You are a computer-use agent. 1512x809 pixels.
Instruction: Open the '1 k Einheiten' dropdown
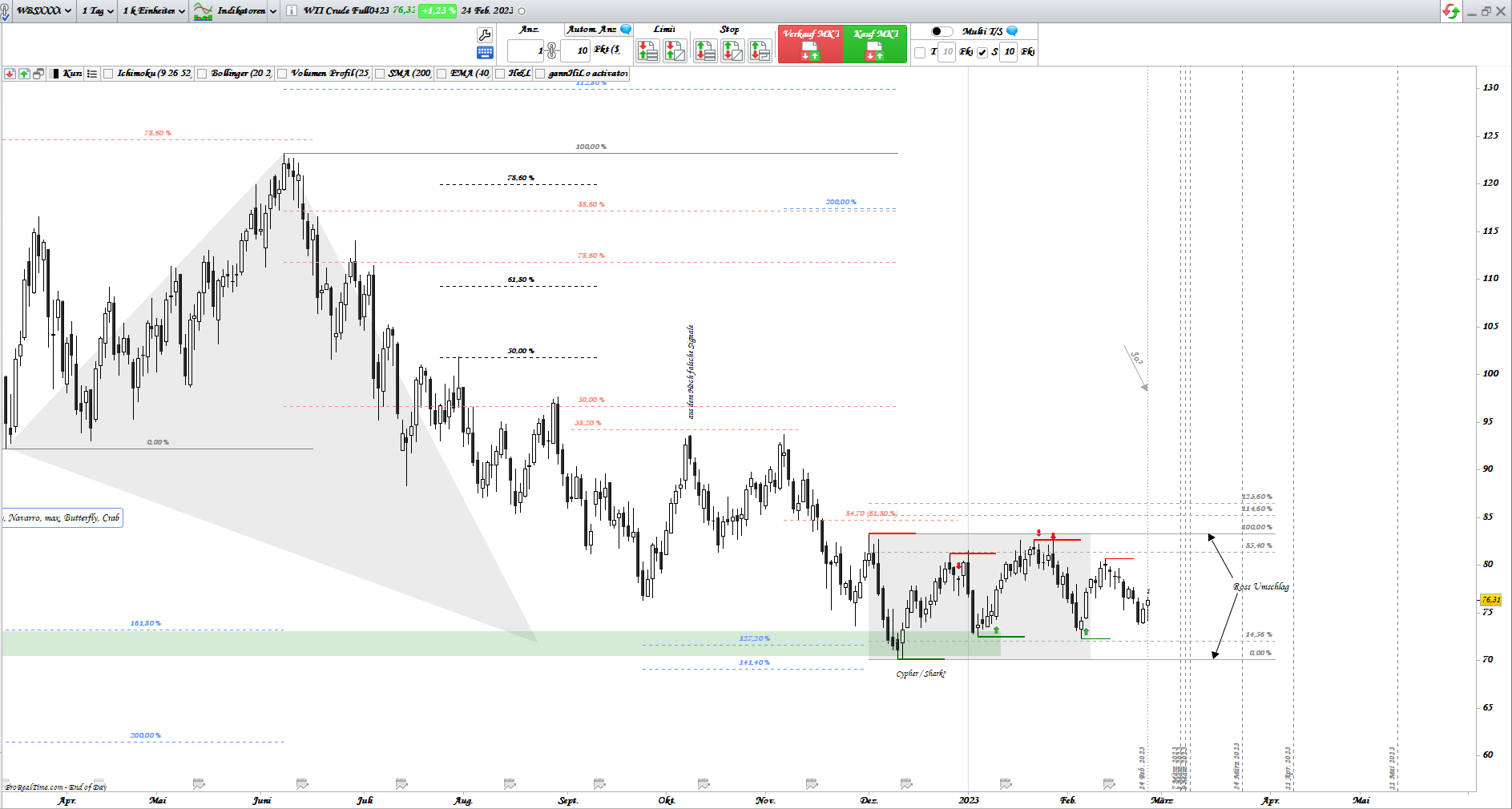pos(155,11)
